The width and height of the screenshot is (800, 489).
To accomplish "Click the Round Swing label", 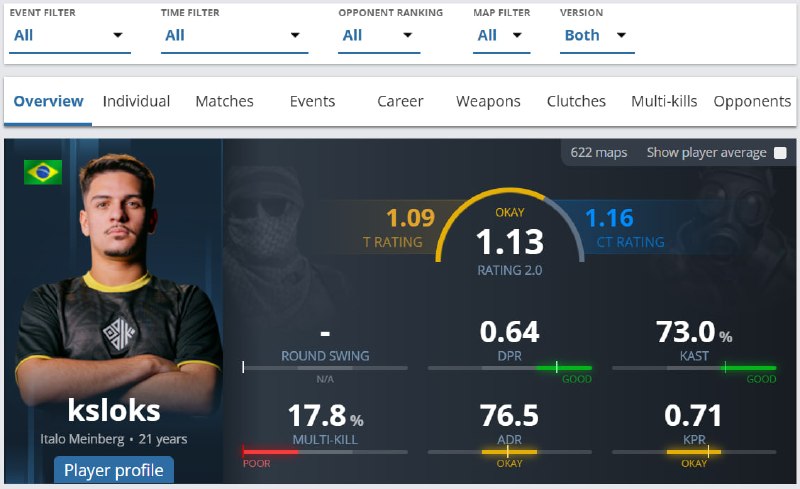I will click(x=325, y=356).
